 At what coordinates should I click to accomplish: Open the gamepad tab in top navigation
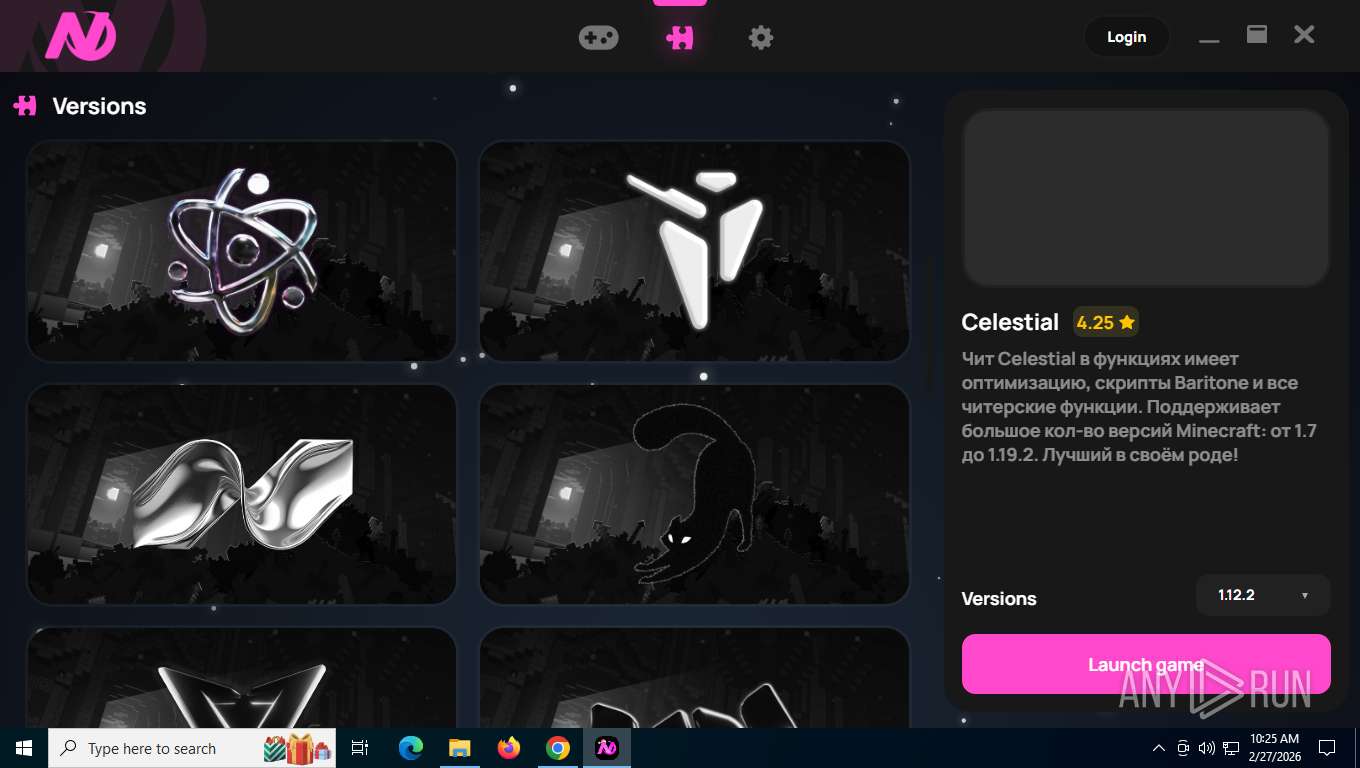point(598,38)
